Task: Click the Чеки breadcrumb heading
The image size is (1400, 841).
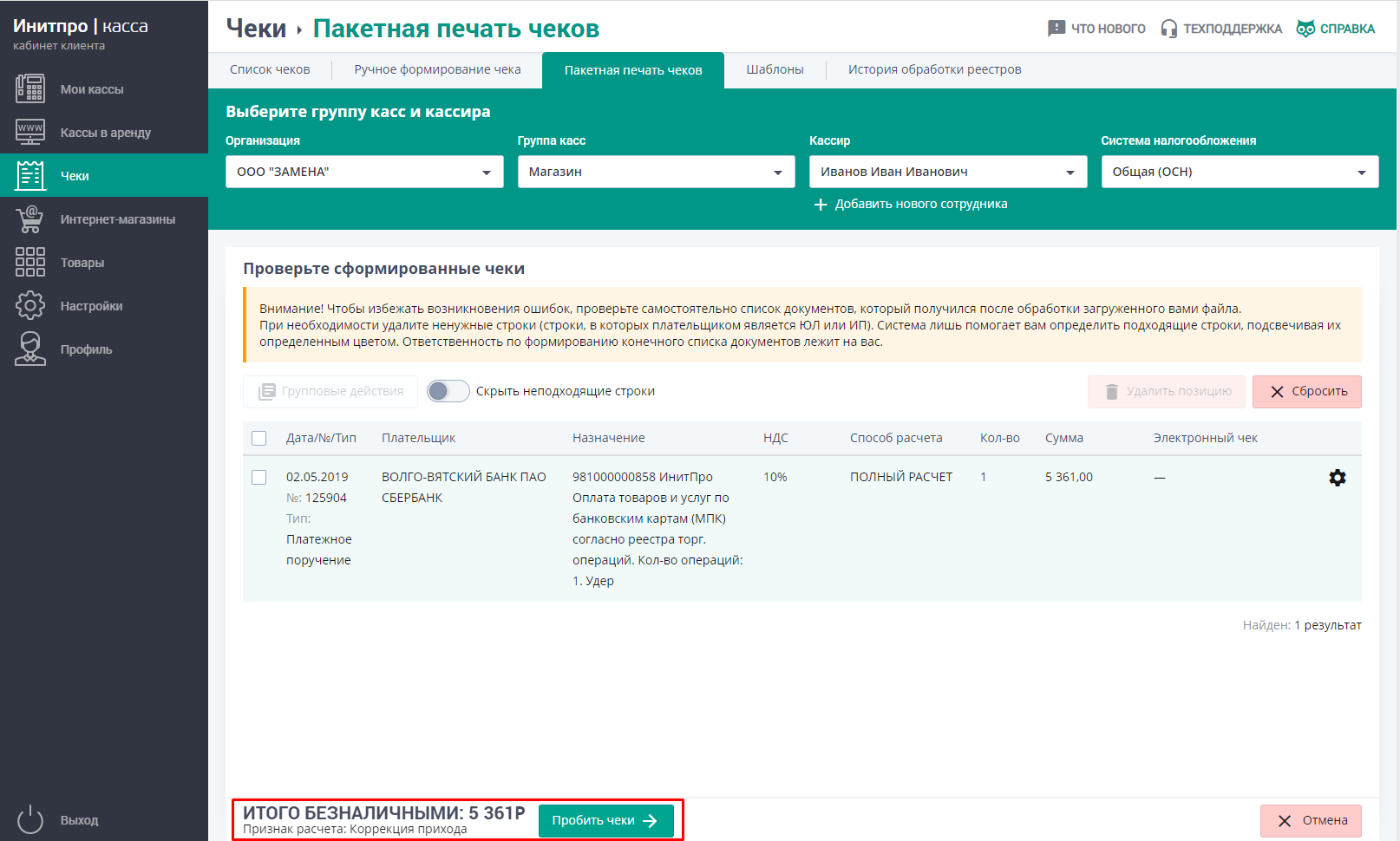Action: click(x=256, y=29)
